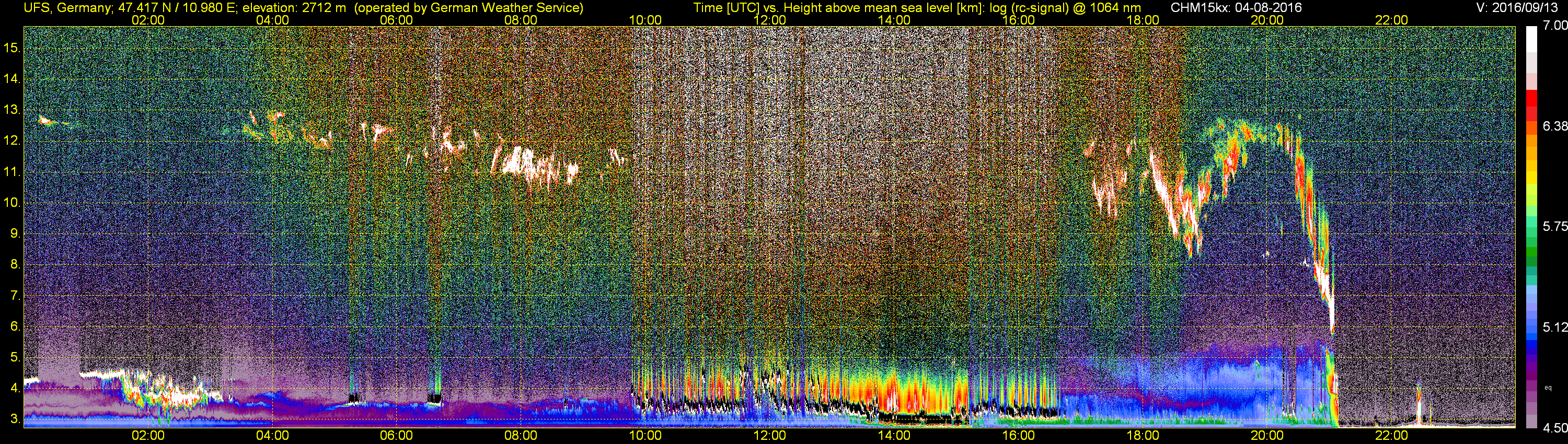This screenshot has width=1568, height=444.
Task: Click the 14:00 label on the top time axis
Action: [894, 20]
